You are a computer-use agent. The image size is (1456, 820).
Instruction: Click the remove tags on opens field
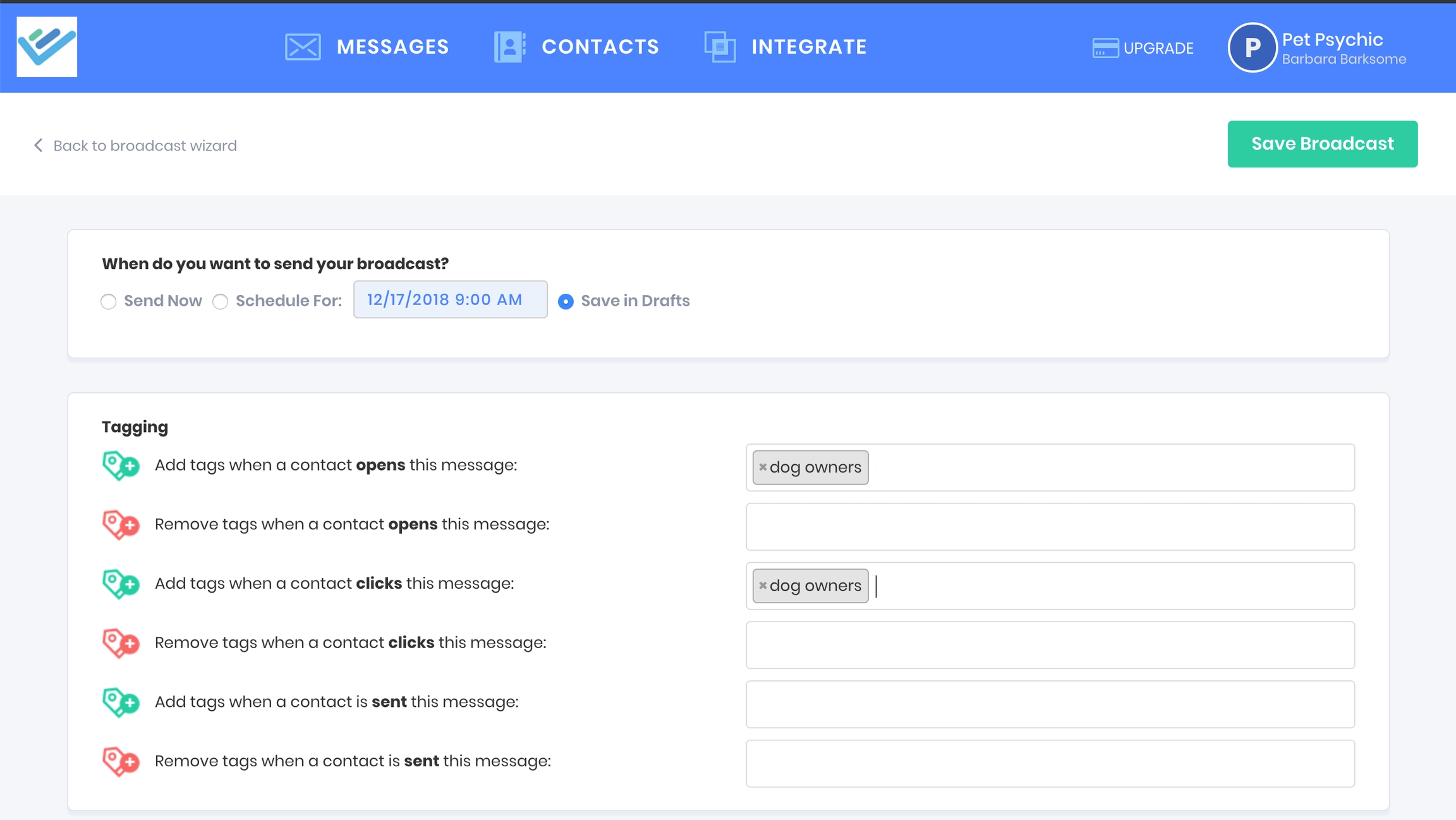tap(1050, 526)
